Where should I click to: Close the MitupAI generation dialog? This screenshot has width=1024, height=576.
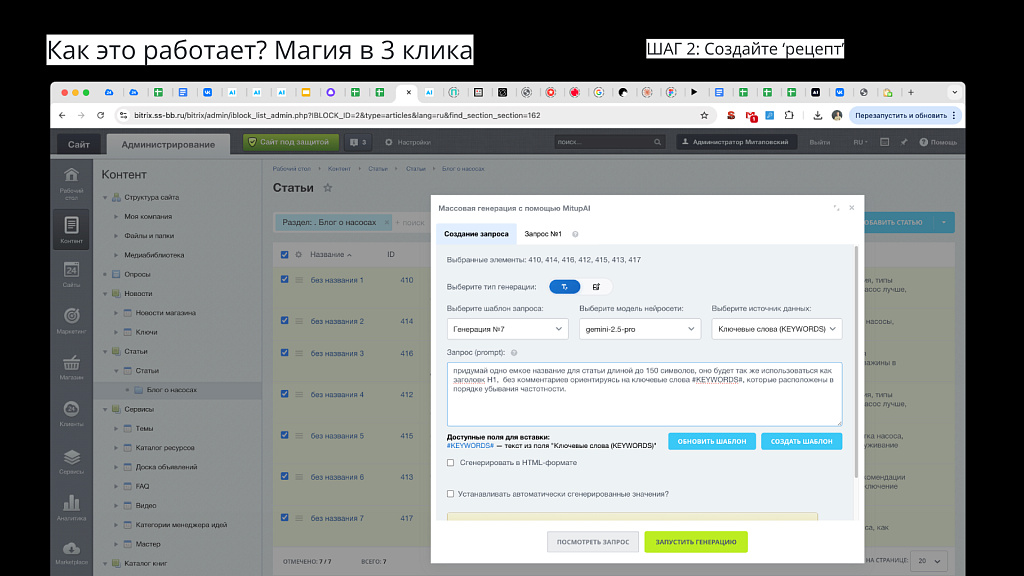coord(852,208)
